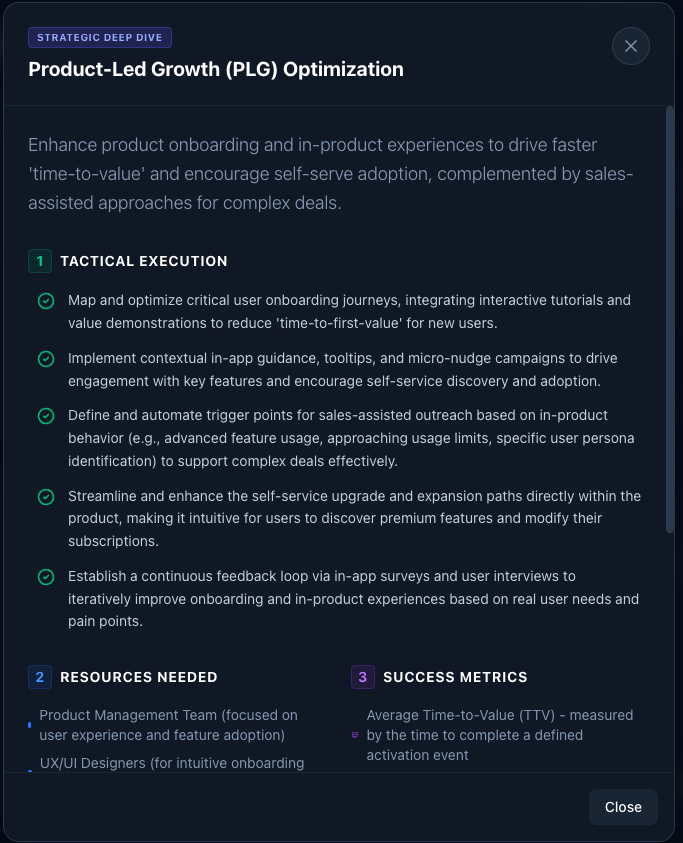Expand the Success Metrics section
The width and height of the screenshot is (683, 843).
tap(455, 677)
